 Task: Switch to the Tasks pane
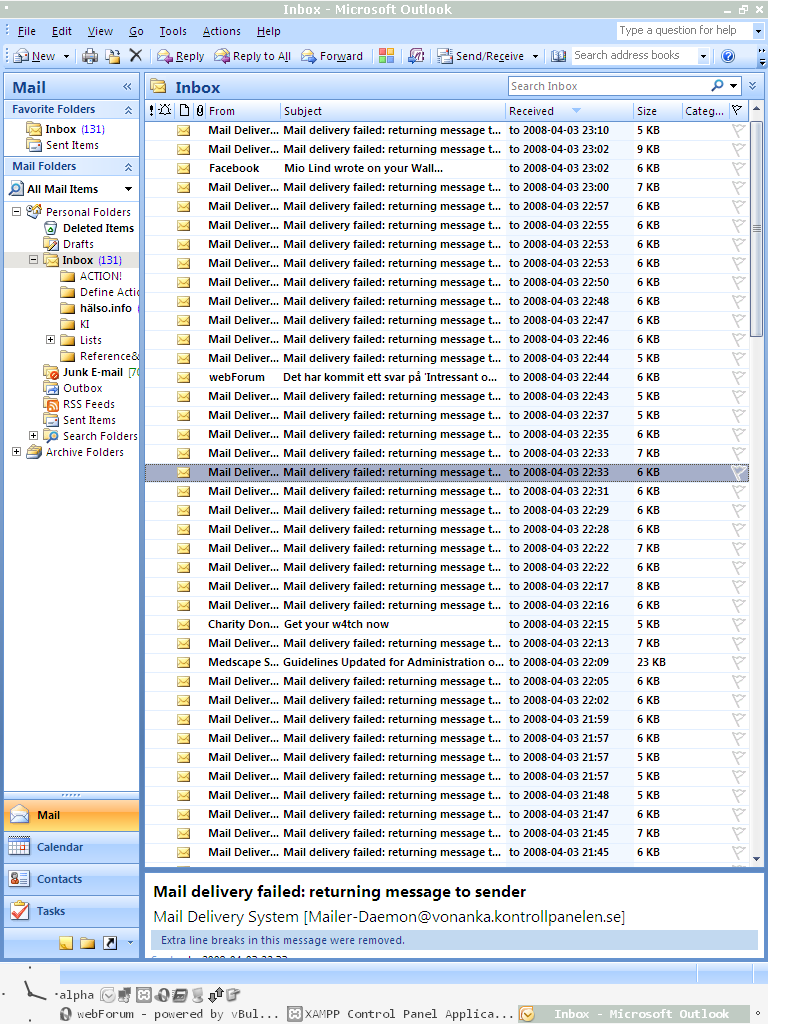(x=72, y=911)
